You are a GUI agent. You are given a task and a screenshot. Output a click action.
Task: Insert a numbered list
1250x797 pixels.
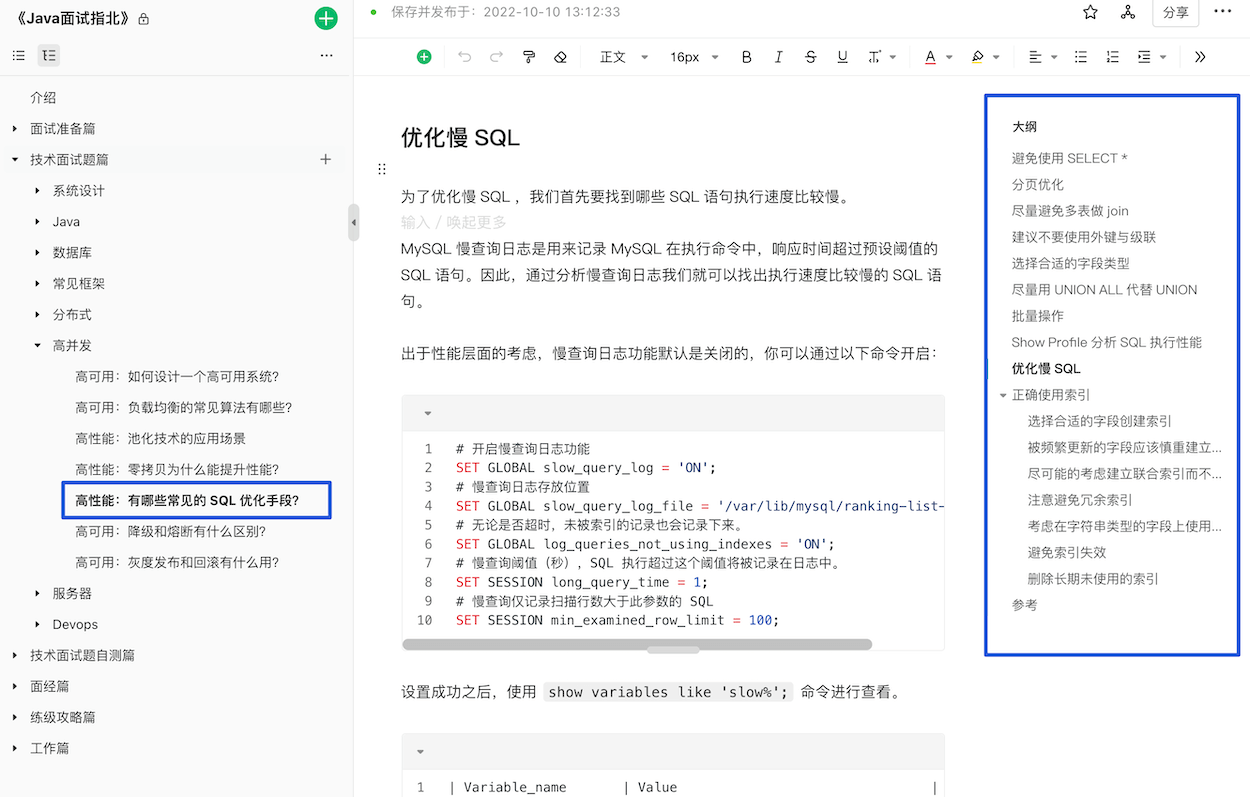click(1112, 57)
